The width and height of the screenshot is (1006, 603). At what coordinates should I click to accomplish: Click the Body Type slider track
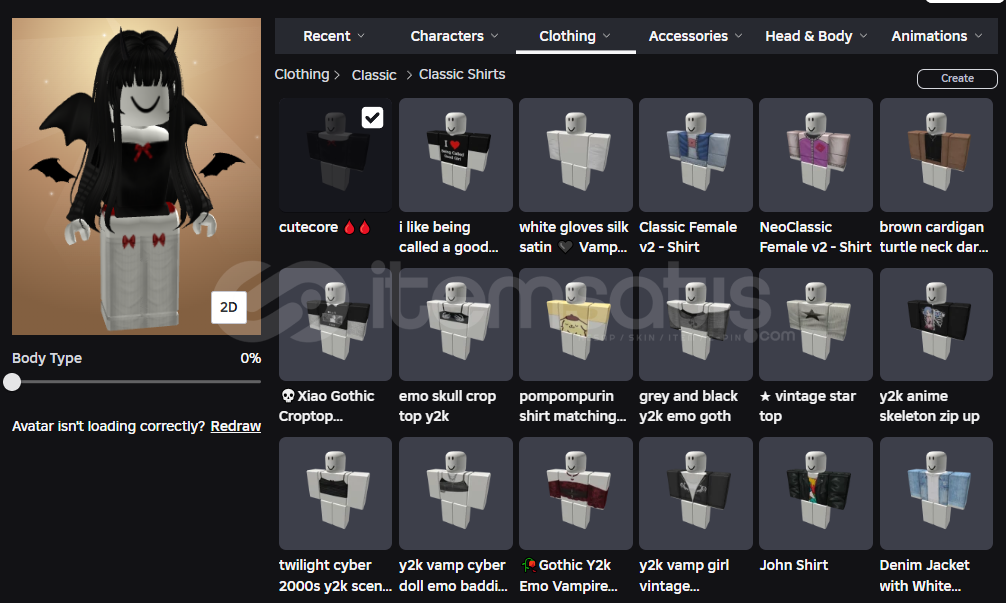(x=137, y=382)
